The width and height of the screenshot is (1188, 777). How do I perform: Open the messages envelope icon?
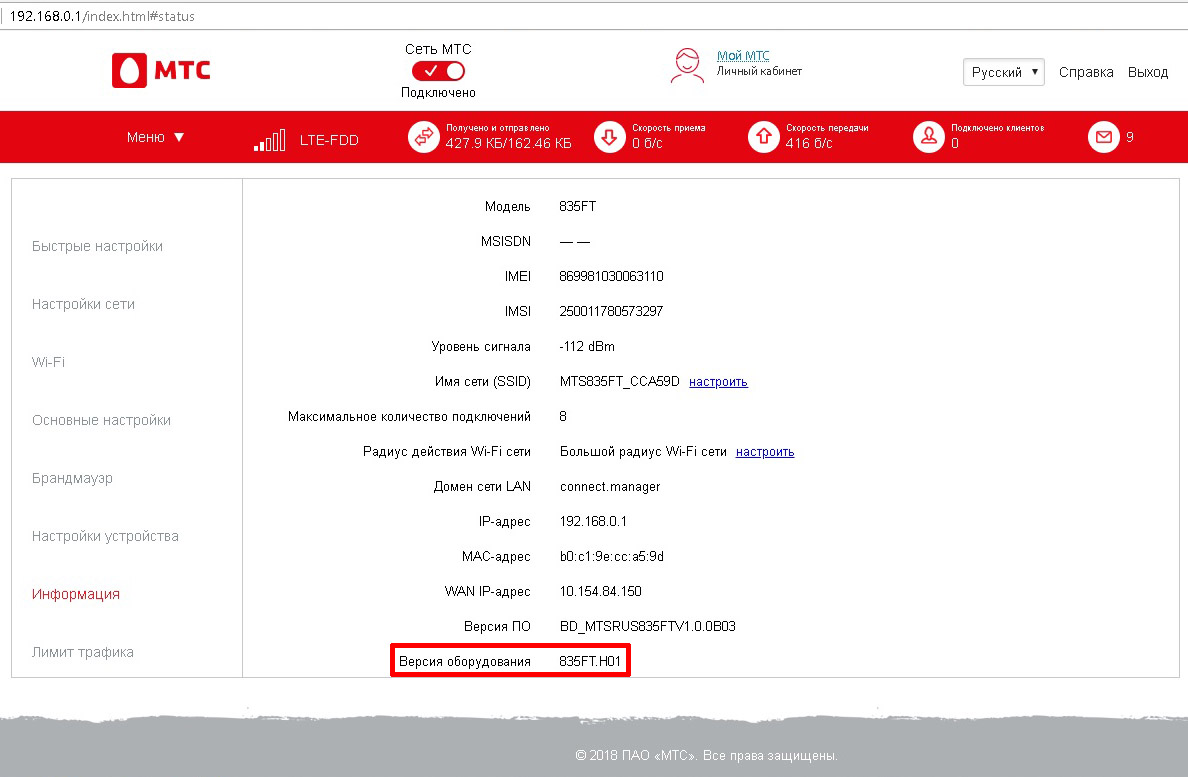tap(1104, 137)
